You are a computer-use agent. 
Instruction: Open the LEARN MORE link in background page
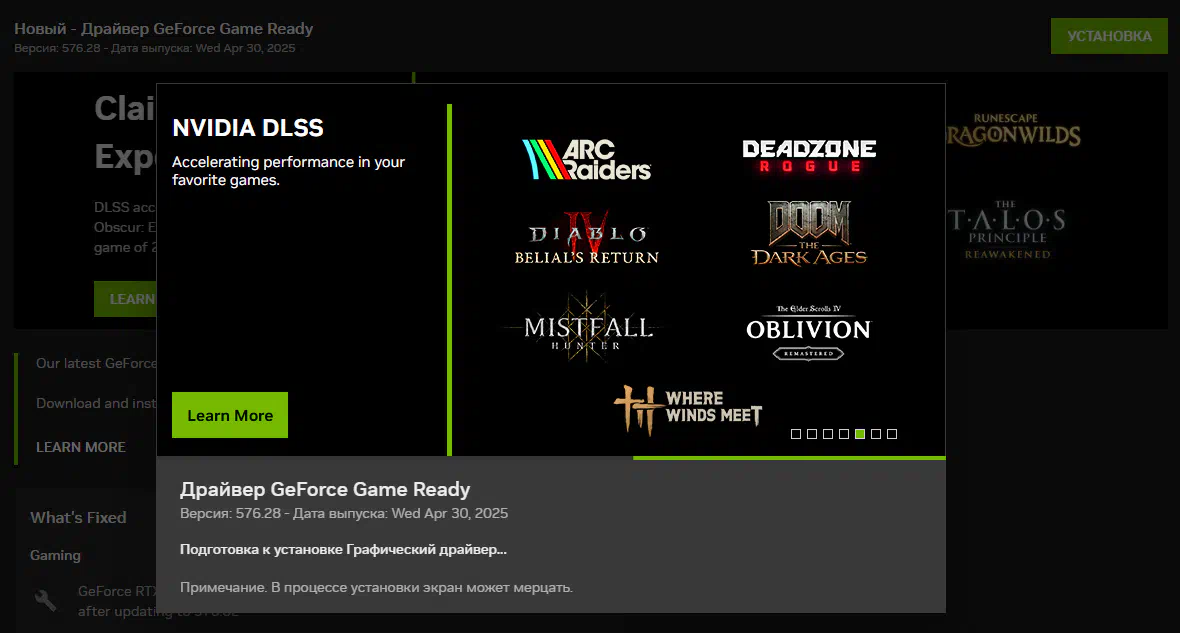coord(81,447)
